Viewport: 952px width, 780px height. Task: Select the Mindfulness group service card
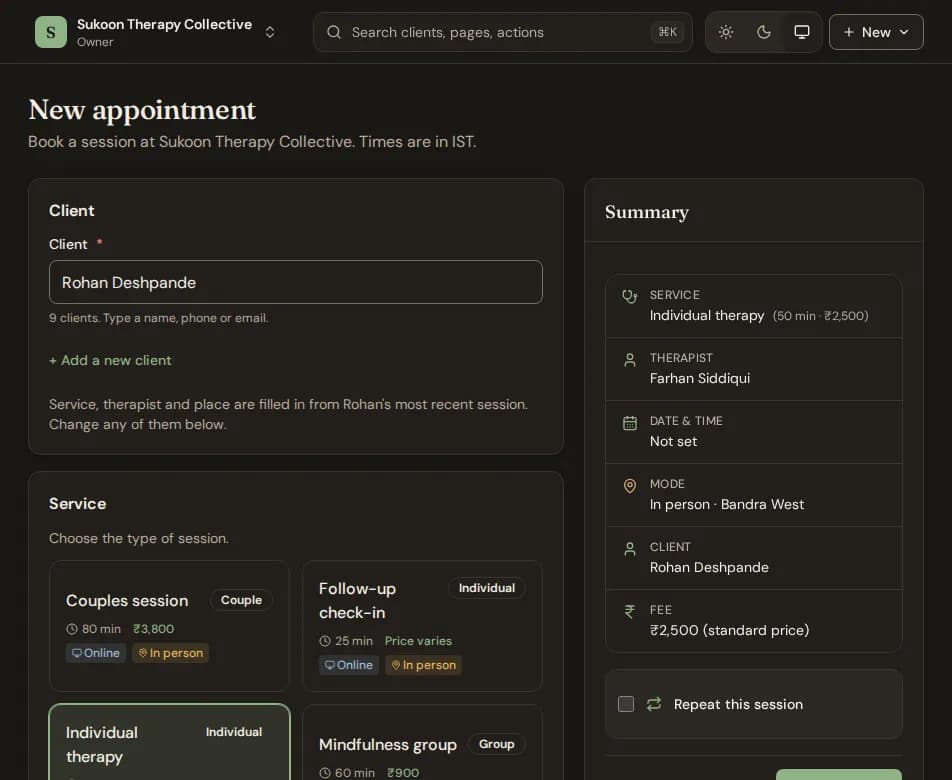click(422, 742)
